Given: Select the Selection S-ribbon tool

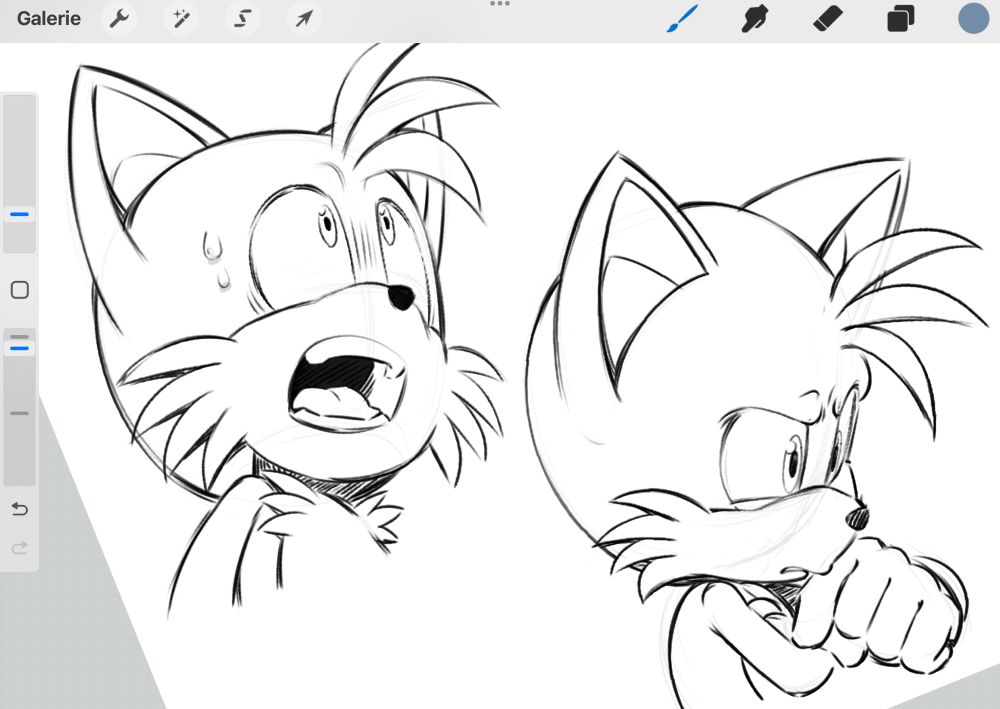Looking at the screenshot, I should 242,19.
